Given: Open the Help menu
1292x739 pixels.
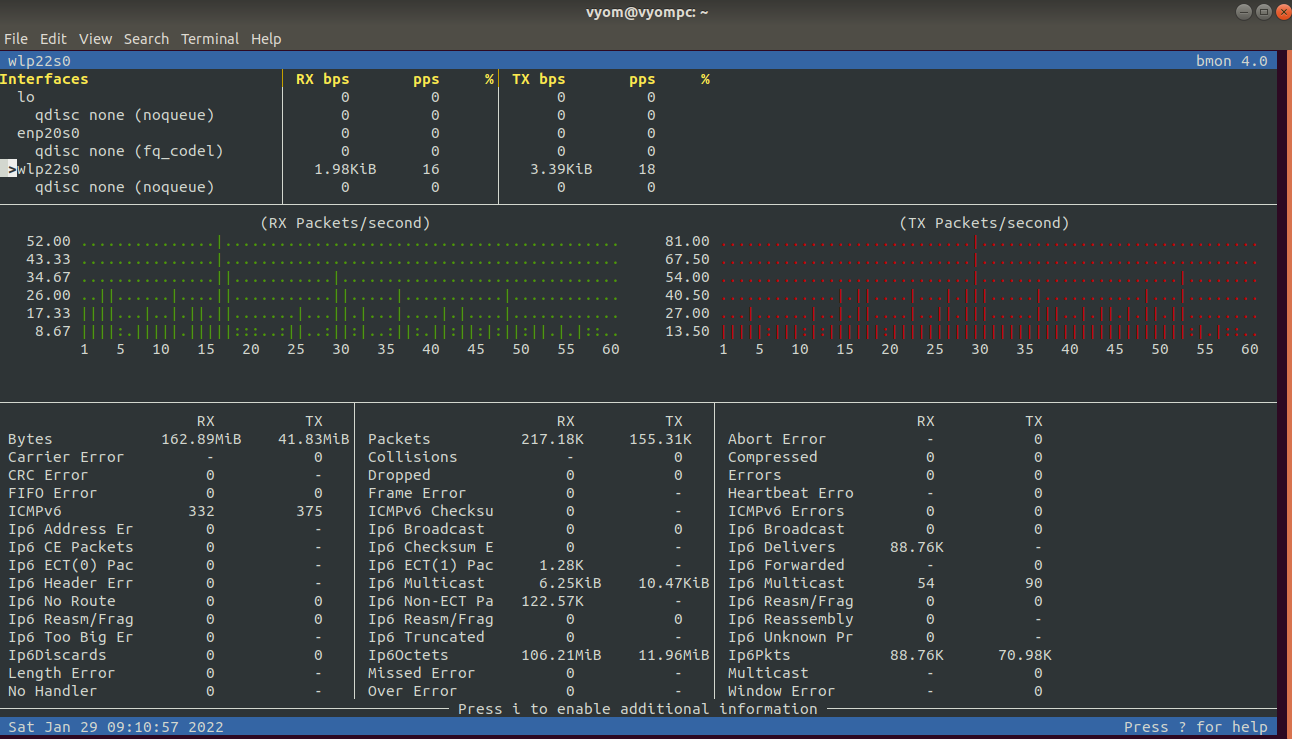Looking at the screenshot, I should tap(266, 38).
